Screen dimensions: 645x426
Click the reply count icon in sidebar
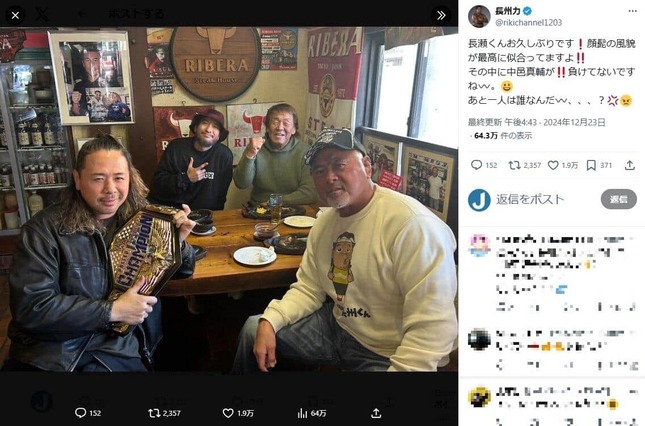(477, 165)
